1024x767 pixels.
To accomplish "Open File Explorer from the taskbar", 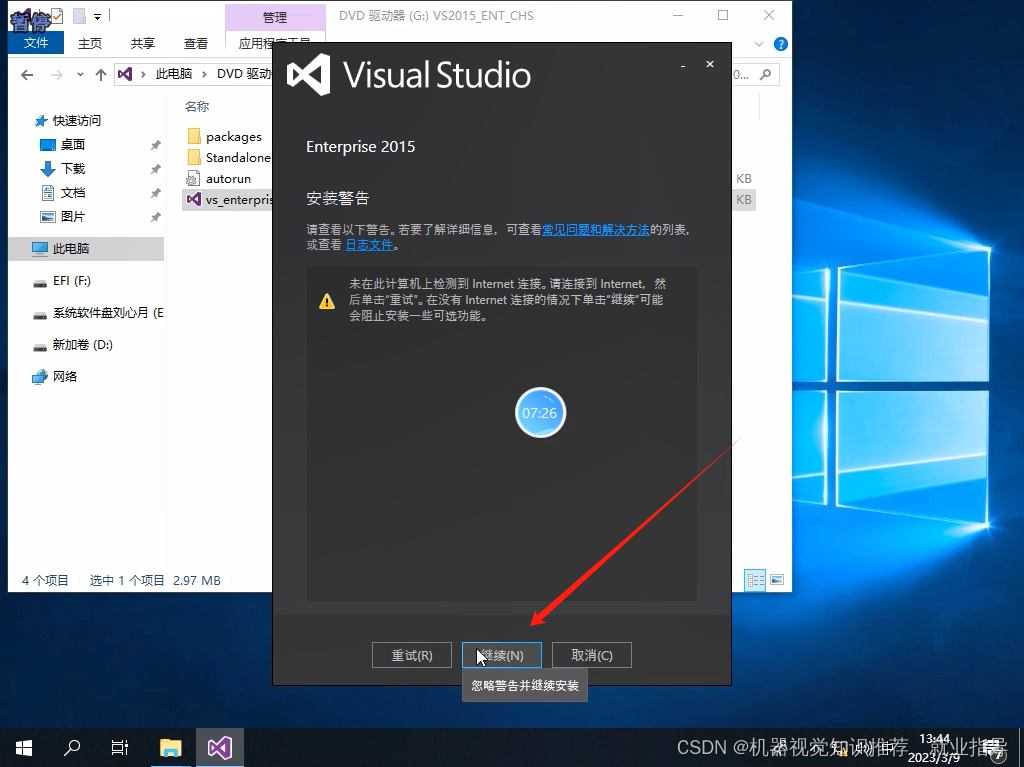I will pyautogui.click(x=169, y=747).
